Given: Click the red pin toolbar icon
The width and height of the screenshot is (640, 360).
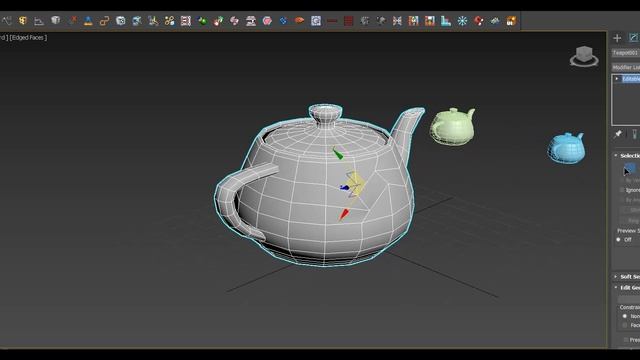Looking at the screenshot, I should click(478, 20).
